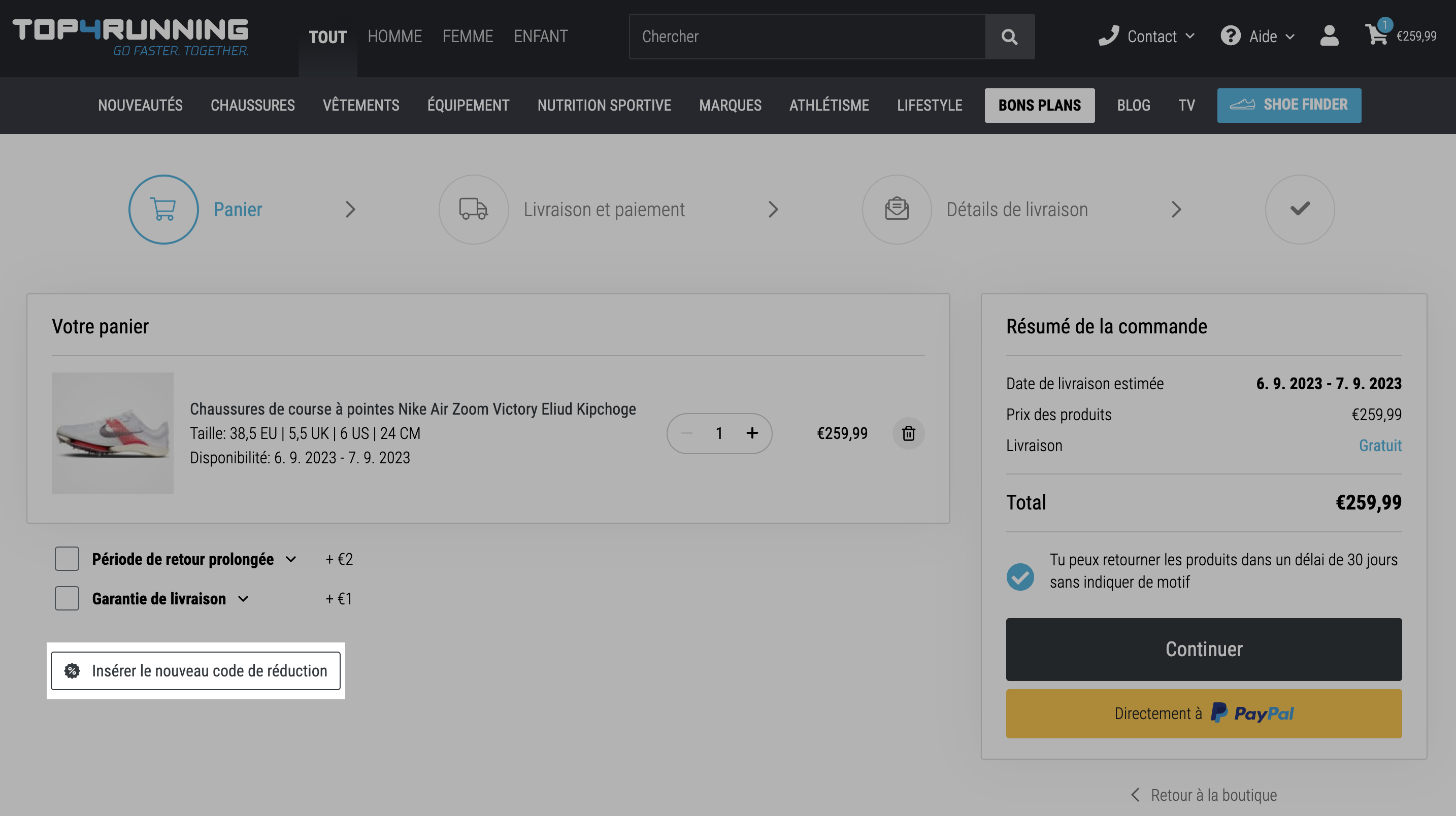Open the CHAUSSURES menu
The image size is (1456, 816).
(253, 105)
